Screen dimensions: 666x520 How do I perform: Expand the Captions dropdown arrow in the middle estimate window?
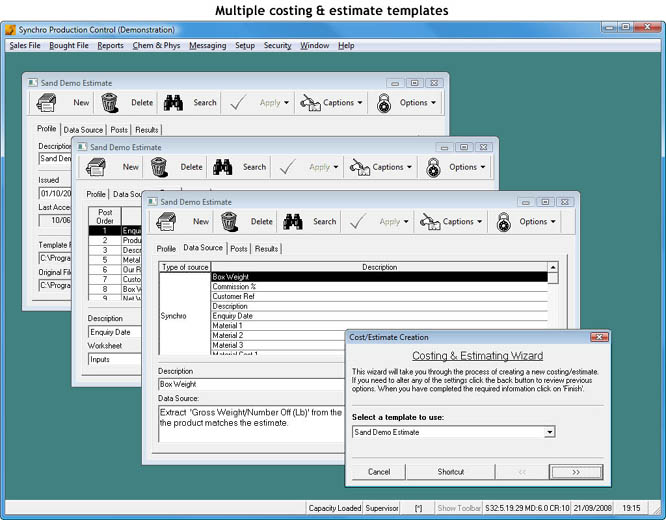pyautogui.click(x=409, y=167)
